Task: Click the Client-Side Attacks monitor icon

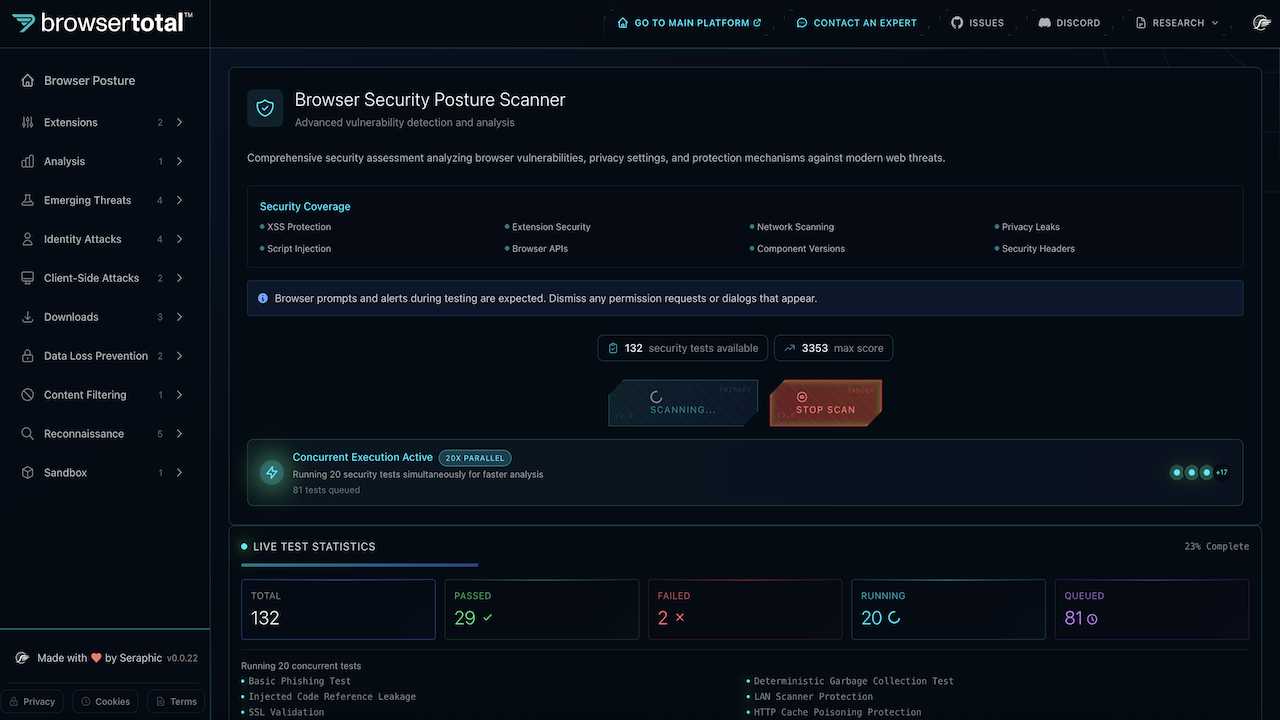Action: click(28, 278)
